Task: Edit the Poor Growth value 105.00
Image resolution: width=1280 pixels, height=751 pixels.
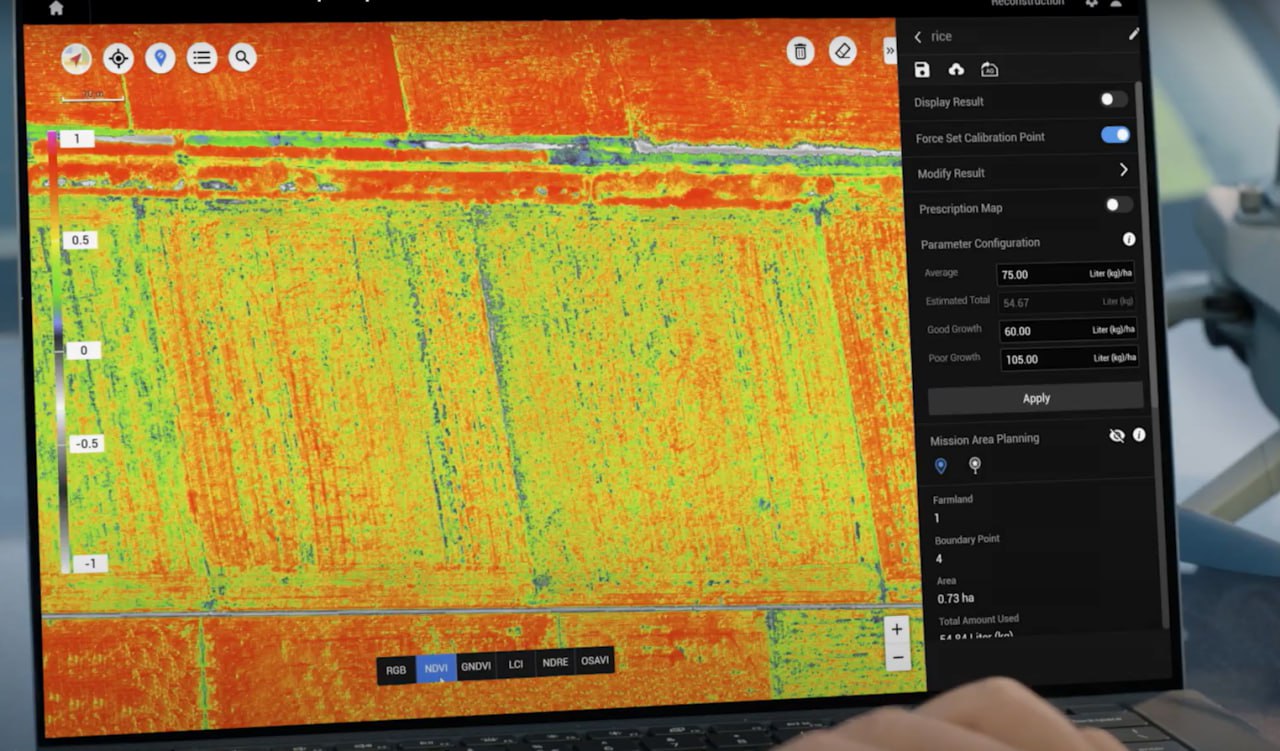Action: coord(1070,358)
